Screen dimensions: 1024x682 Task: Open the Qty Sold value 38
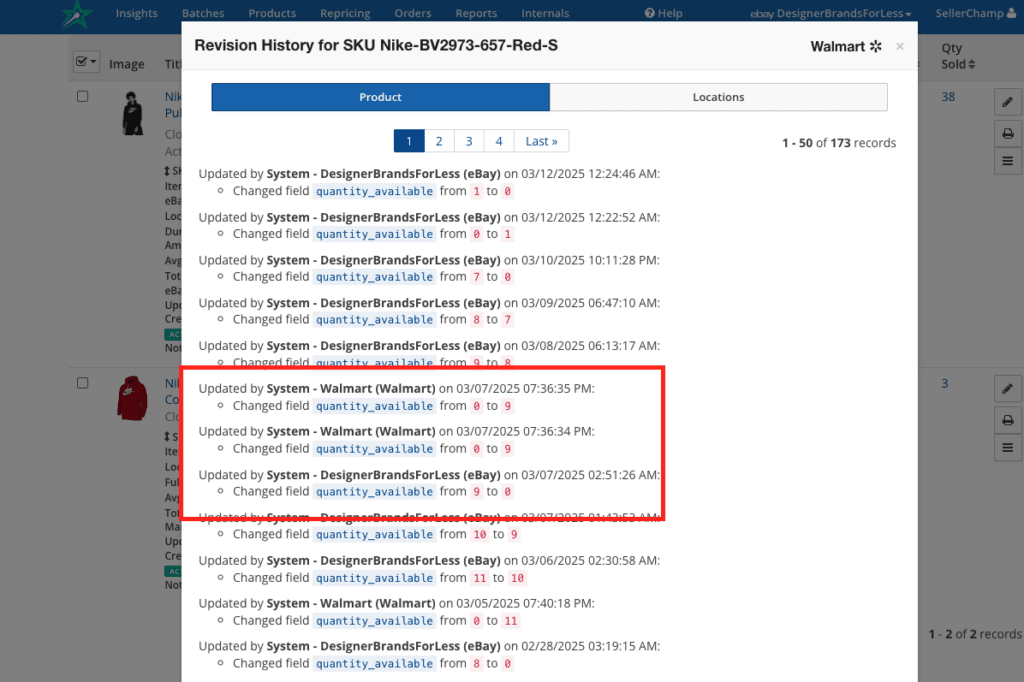(x=948, y=97)
